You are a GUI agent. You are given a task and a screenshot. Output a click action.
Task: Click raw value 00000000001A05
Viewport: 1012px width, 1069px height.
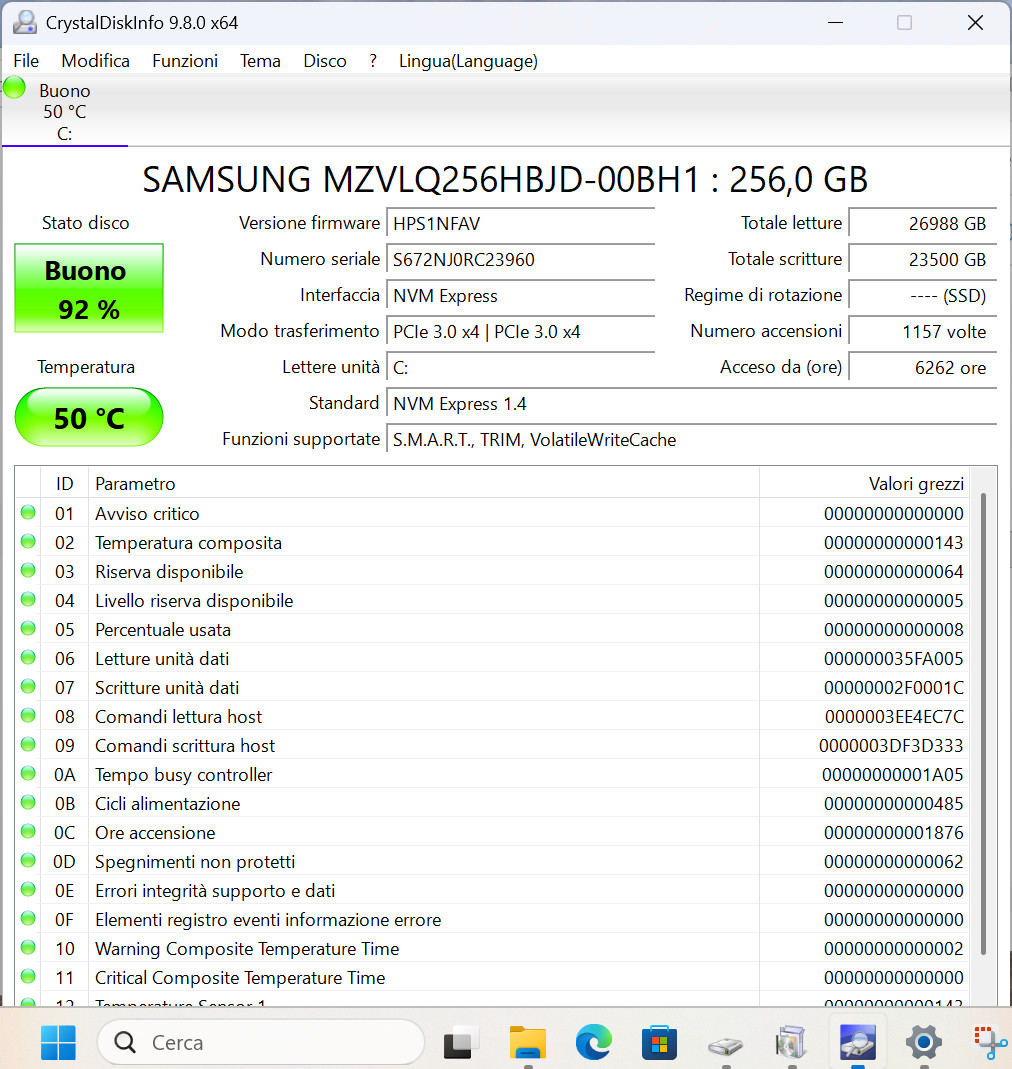point(893,774)
